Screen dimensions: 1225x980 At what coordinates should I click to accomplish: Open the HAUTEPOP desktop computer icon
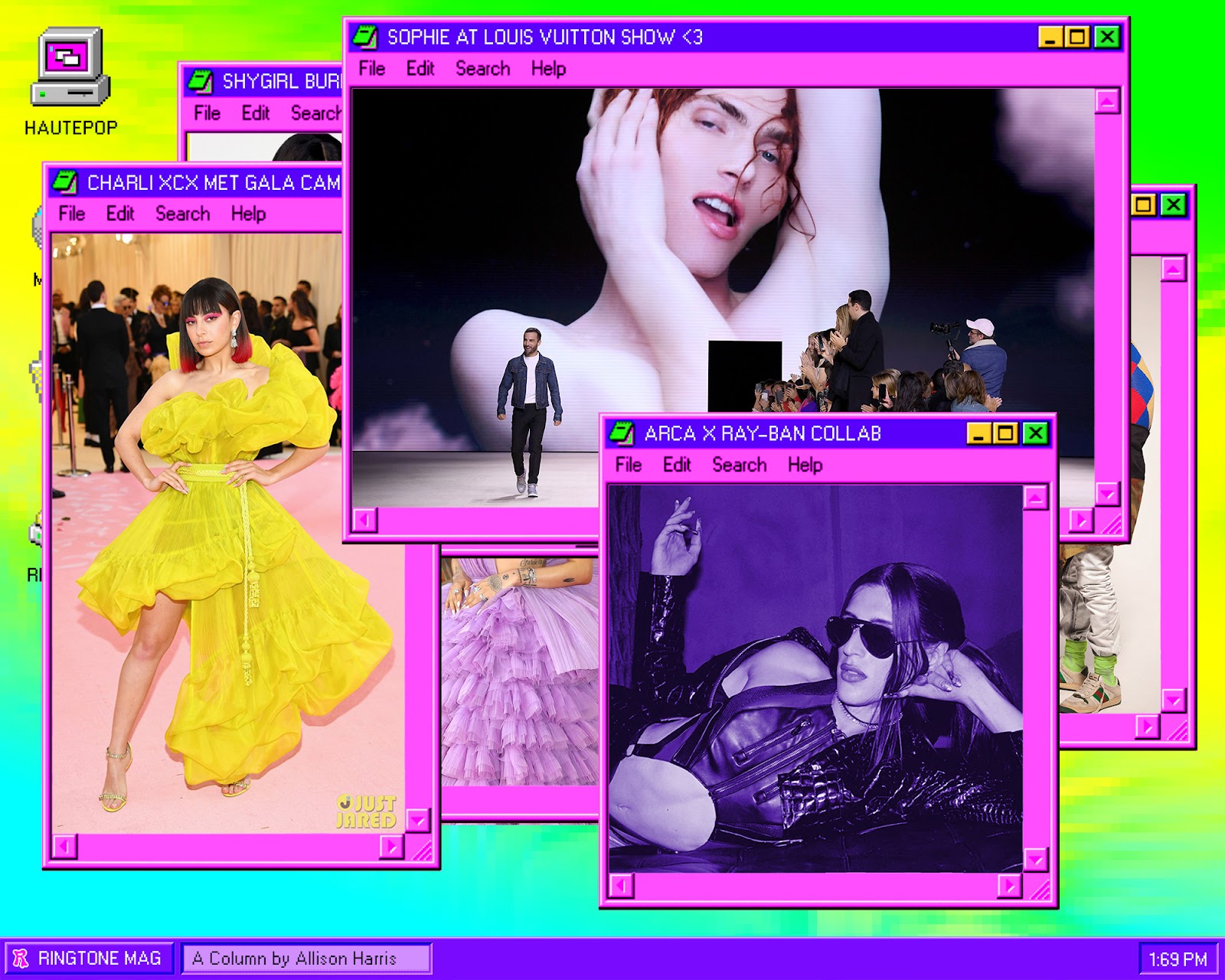tap(70, 67)
